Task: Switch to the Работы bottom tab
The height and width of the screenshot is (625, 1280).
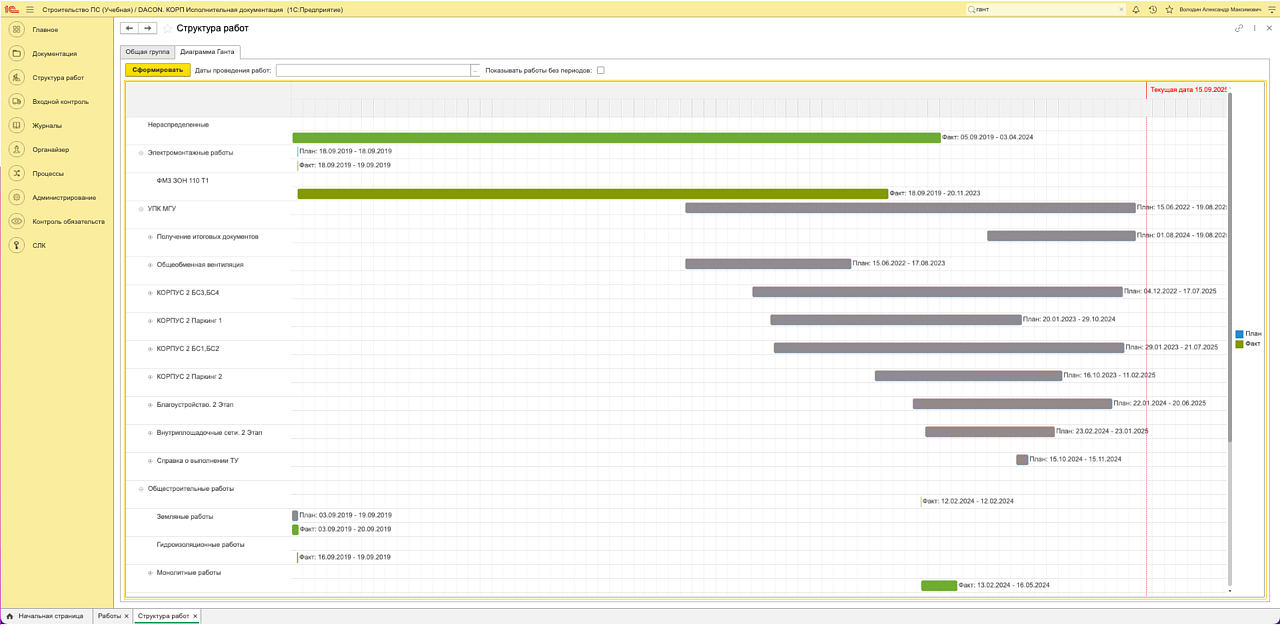Action: 108,616
